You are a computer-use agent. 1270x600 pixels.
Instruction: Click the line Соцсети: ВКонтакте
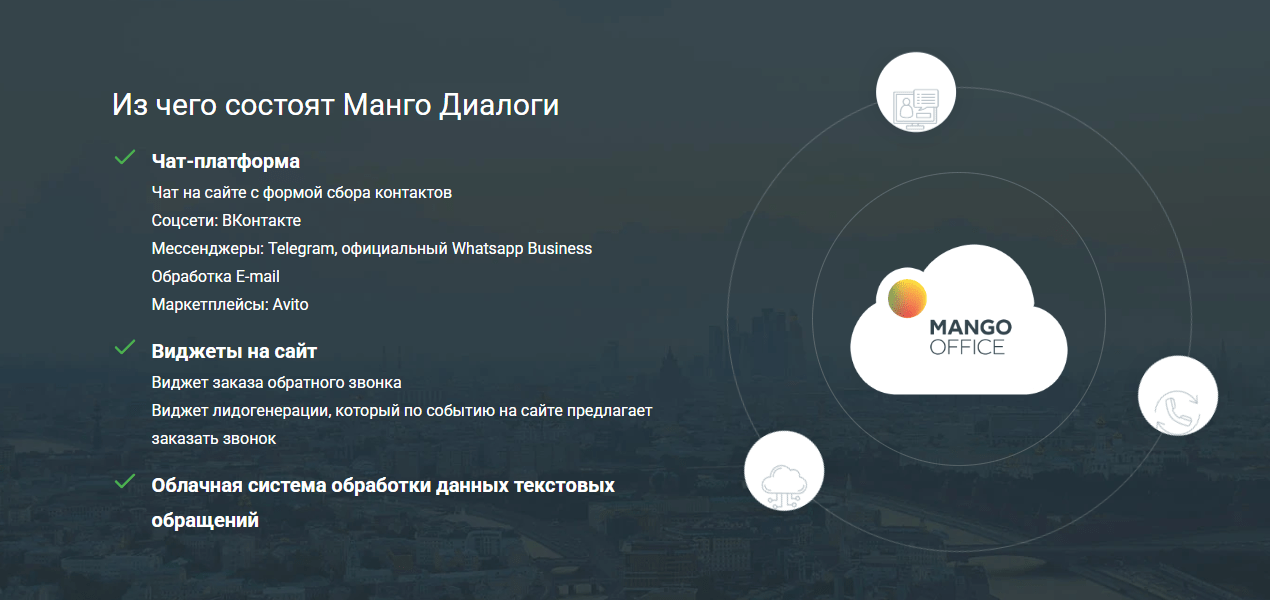[x=226, y=220]
